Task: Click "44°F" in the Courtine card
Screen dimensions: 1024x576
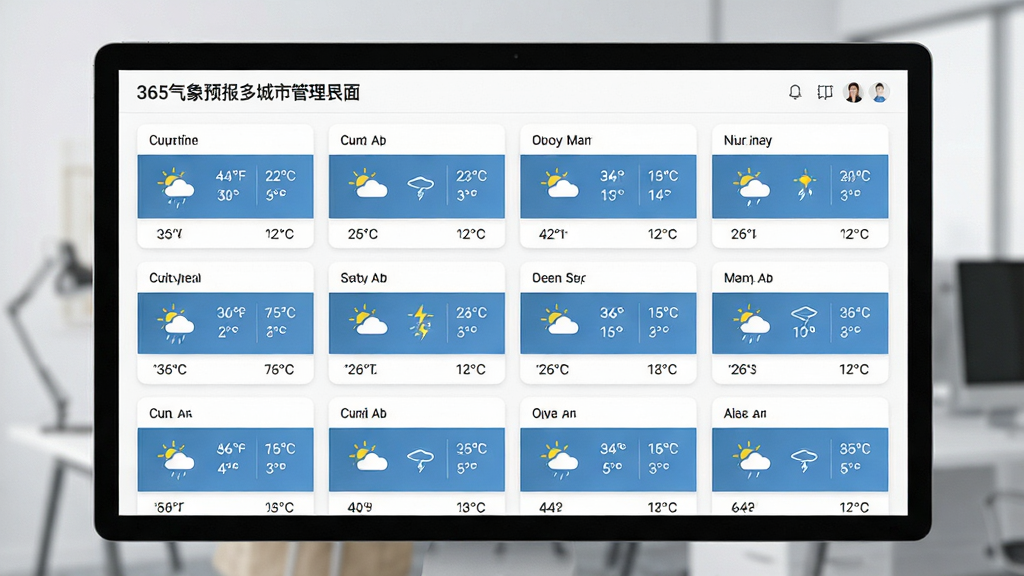Action: tap(231, 176)
